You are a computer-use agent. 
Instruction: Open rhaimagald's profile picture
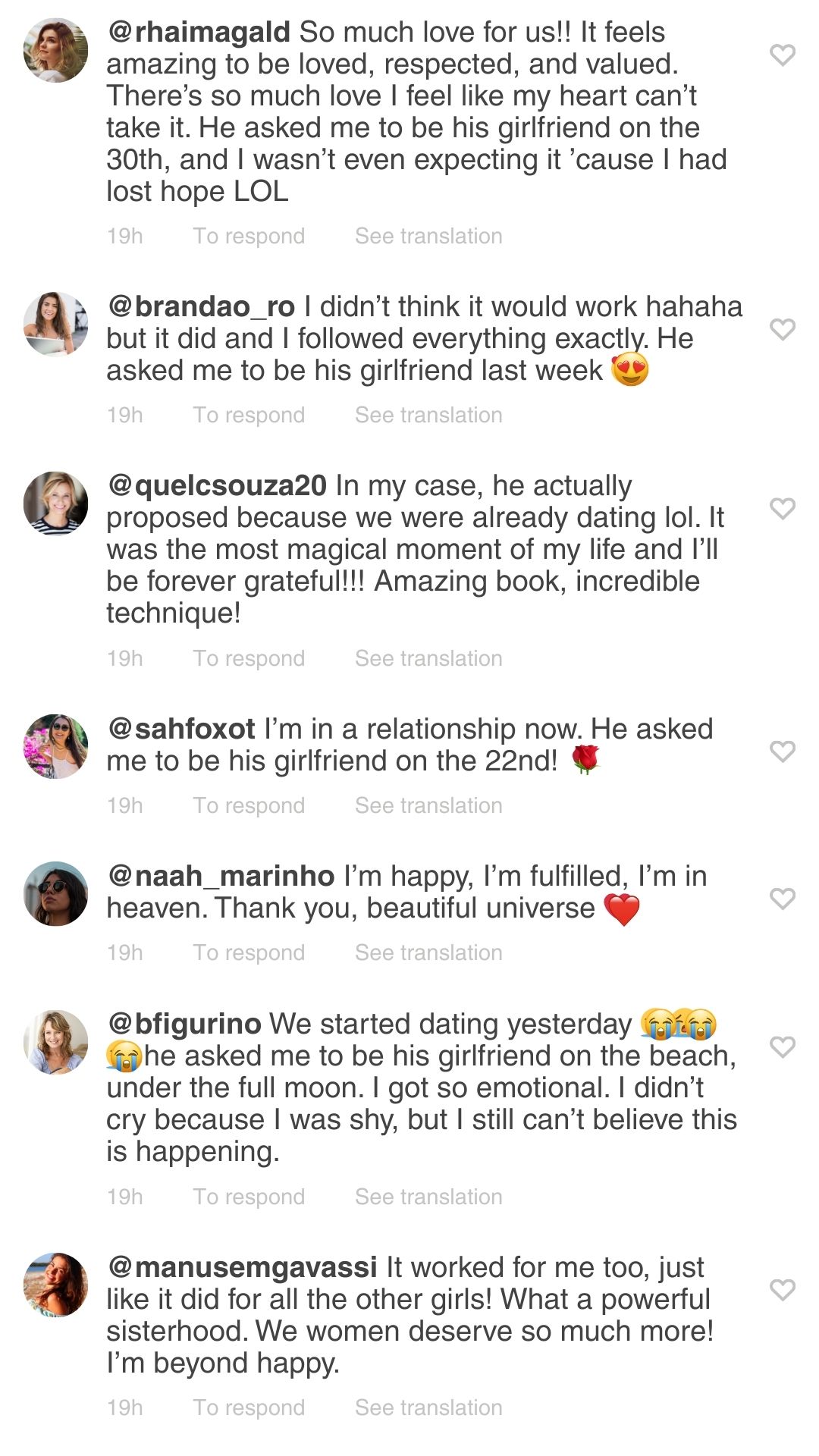55,51
